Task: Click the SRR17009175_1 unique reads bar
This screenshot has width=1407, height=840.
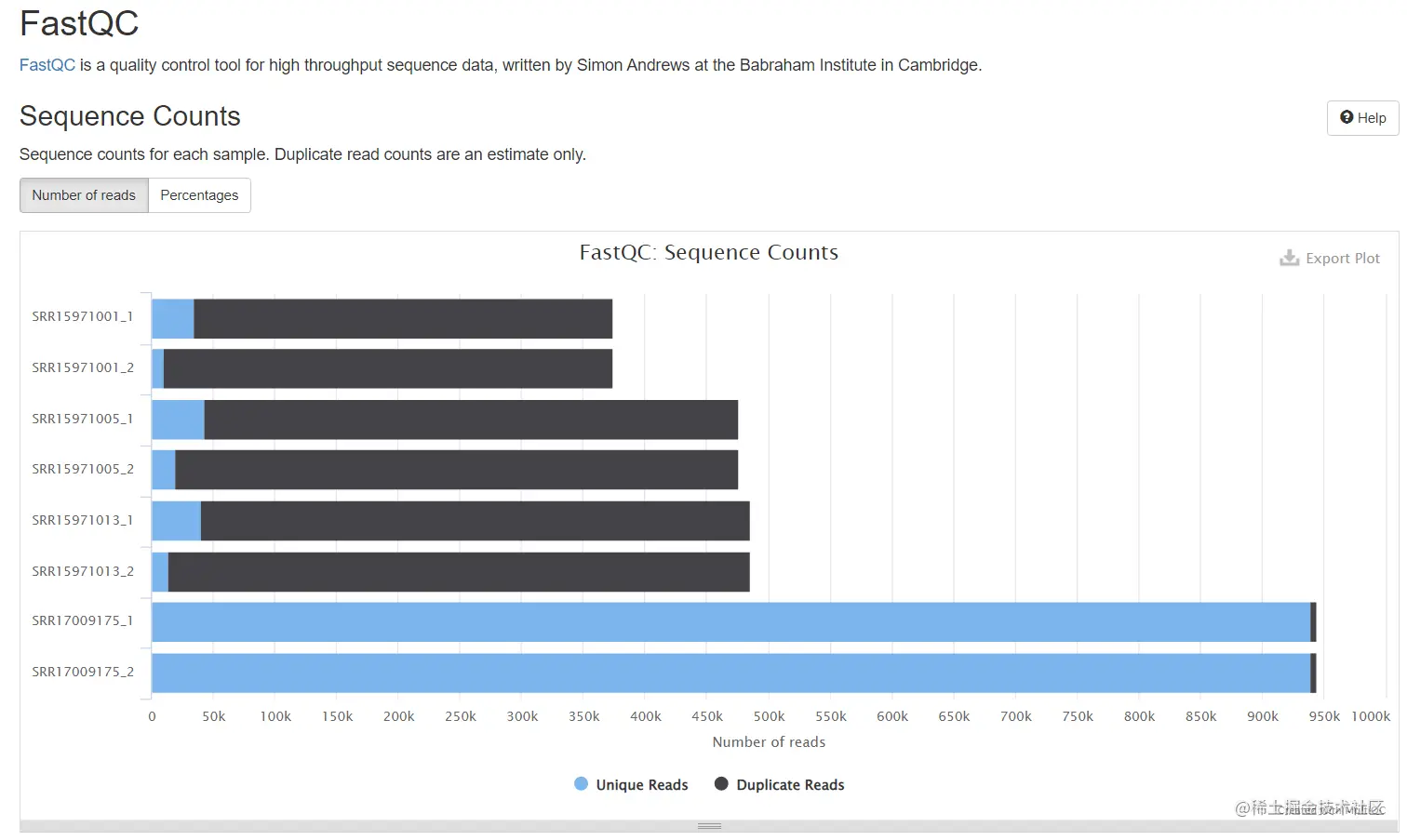Action: click(731, 622)
